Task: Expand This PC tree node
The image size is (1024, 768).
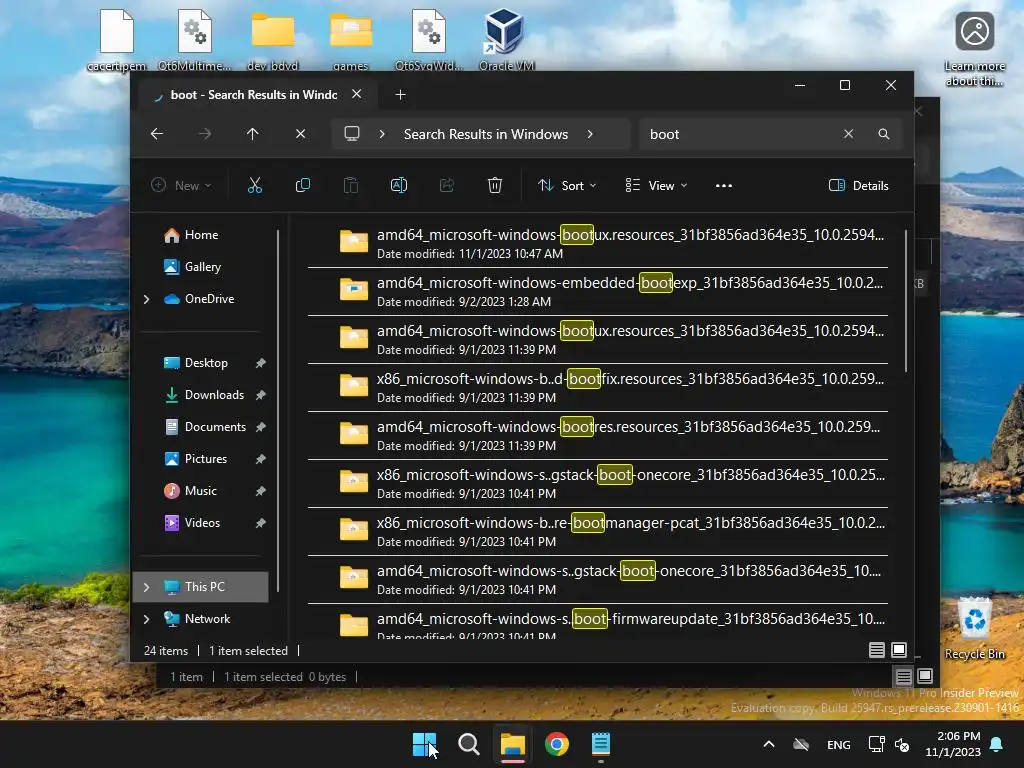Action: 146,587
